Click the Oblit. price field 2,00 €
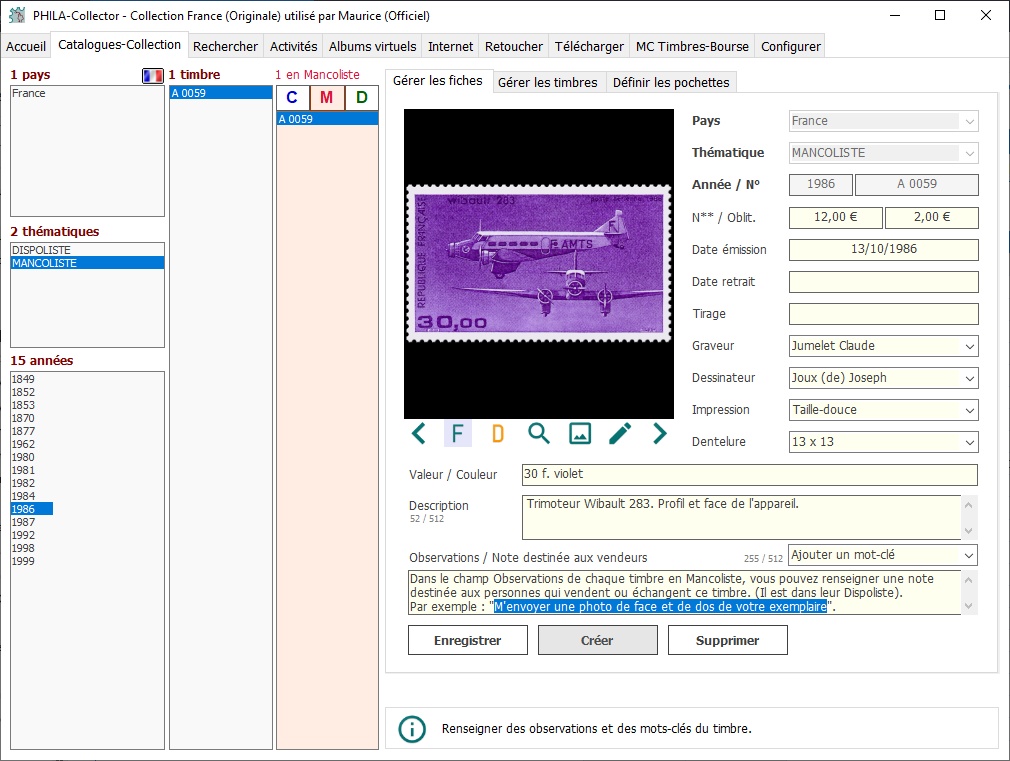 [931, 217]
